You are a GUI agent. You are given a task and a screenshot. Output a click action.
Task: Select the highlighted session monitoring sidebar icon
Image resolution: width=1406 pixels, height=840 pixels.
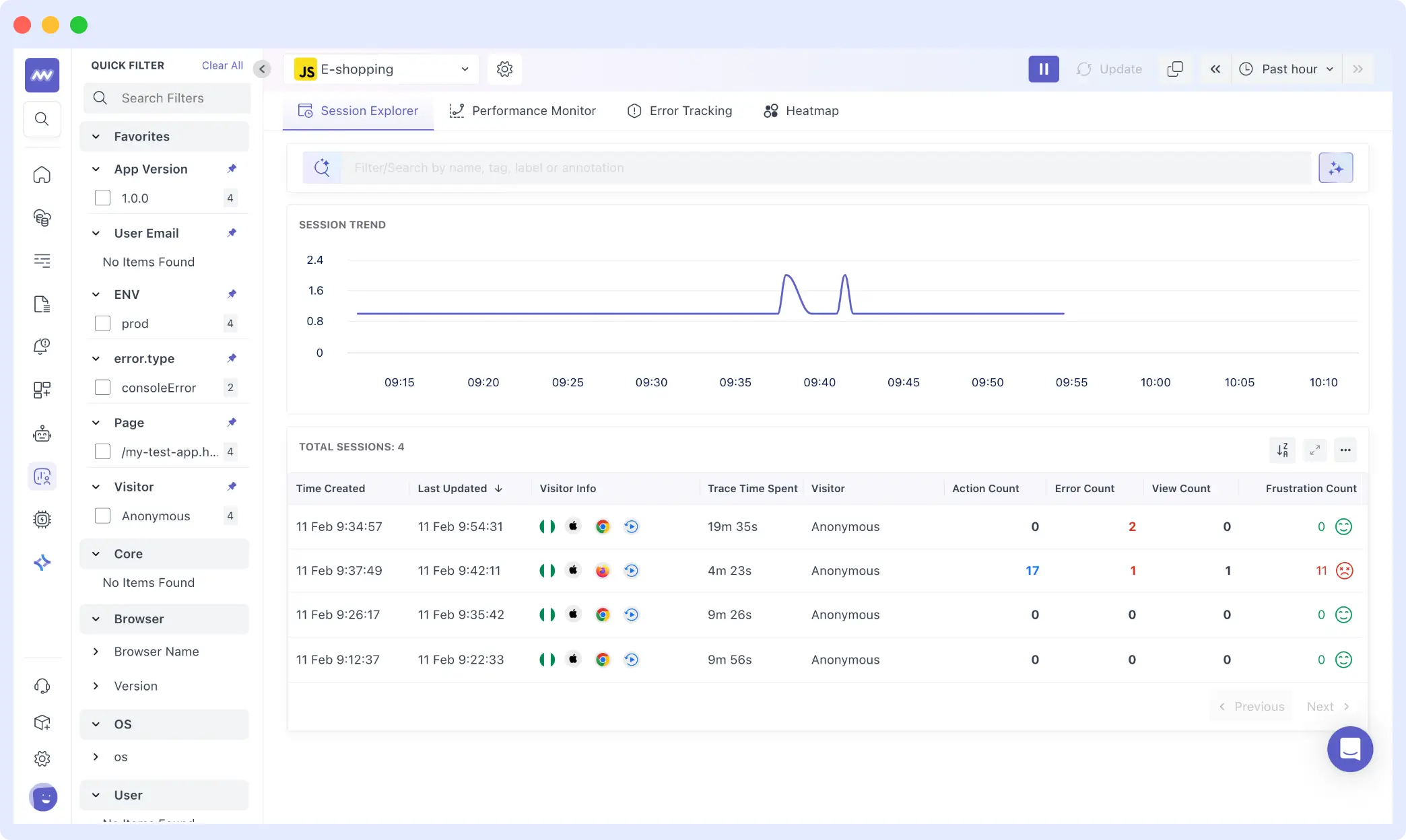(42, 476)
